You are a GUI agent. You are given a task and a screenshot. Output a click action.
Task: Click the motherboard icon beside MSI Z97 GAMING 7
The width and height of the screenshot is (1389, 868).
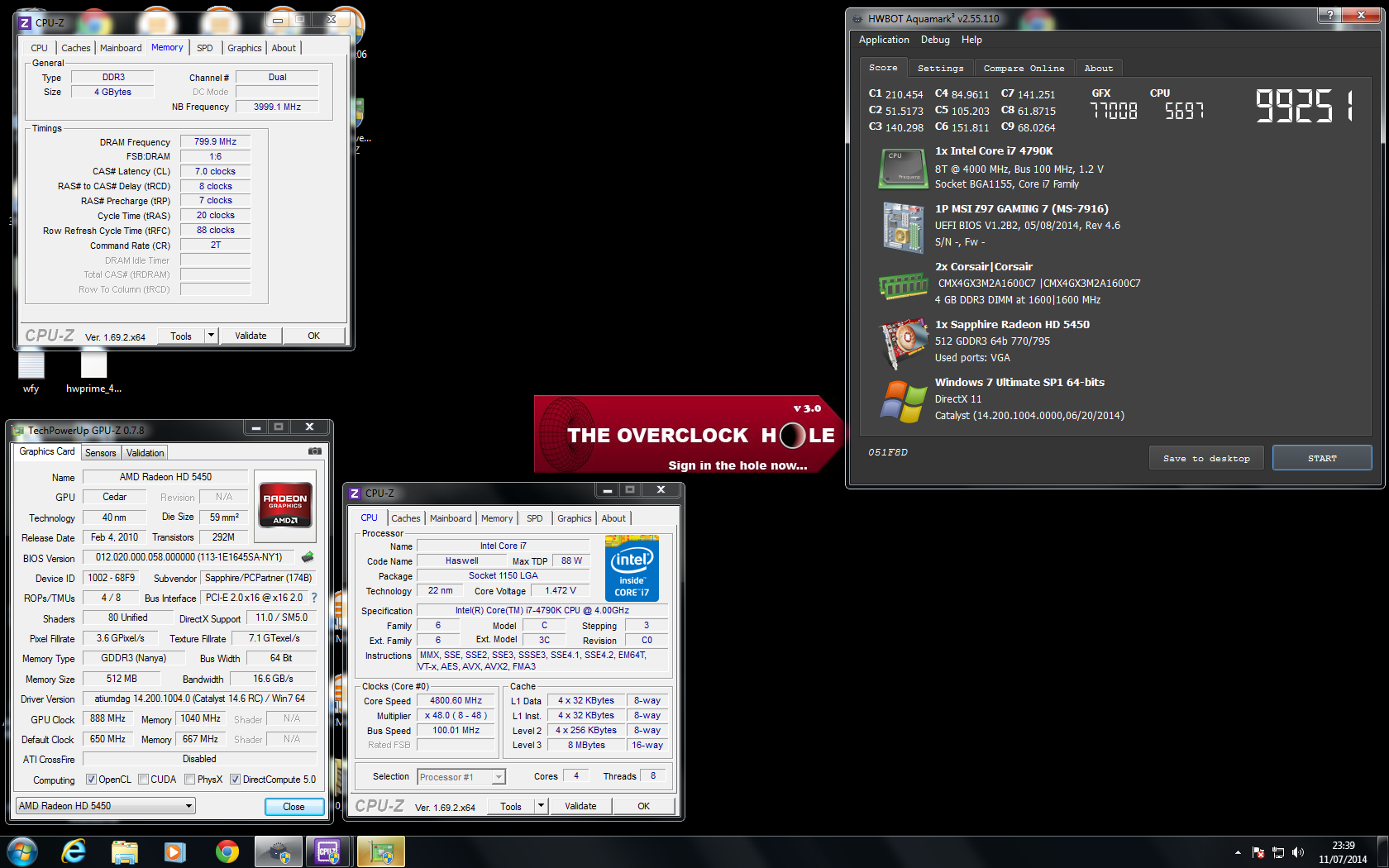point(903,227)
